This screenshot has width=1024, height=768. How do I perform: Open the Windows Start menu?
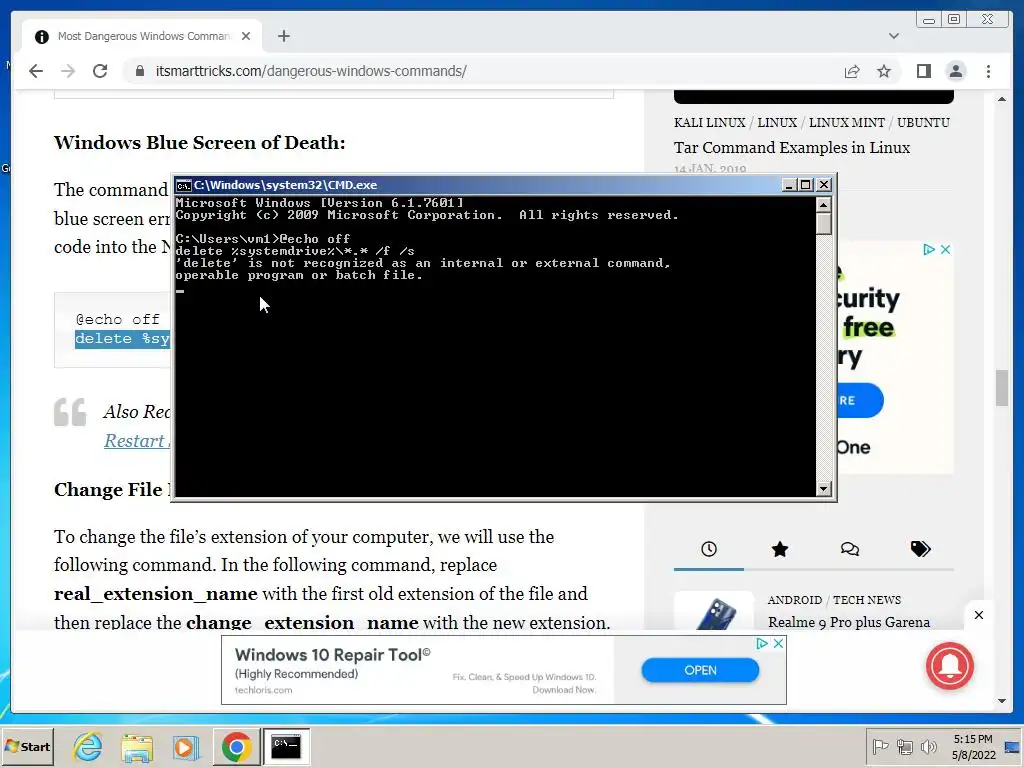tap(27, 746)
